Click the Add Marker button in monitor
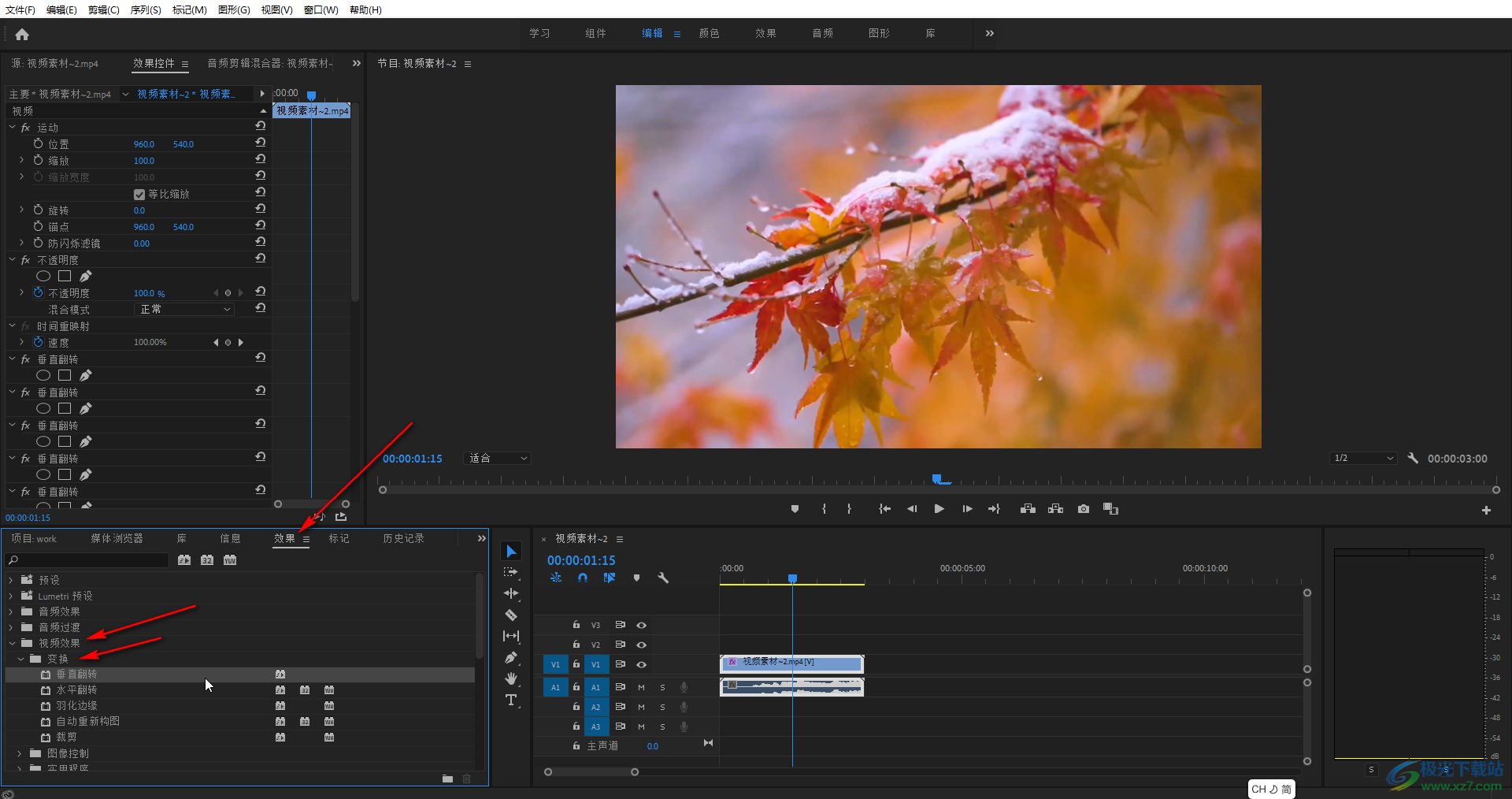Screen dimensions: 1512x799 [795, 509]
